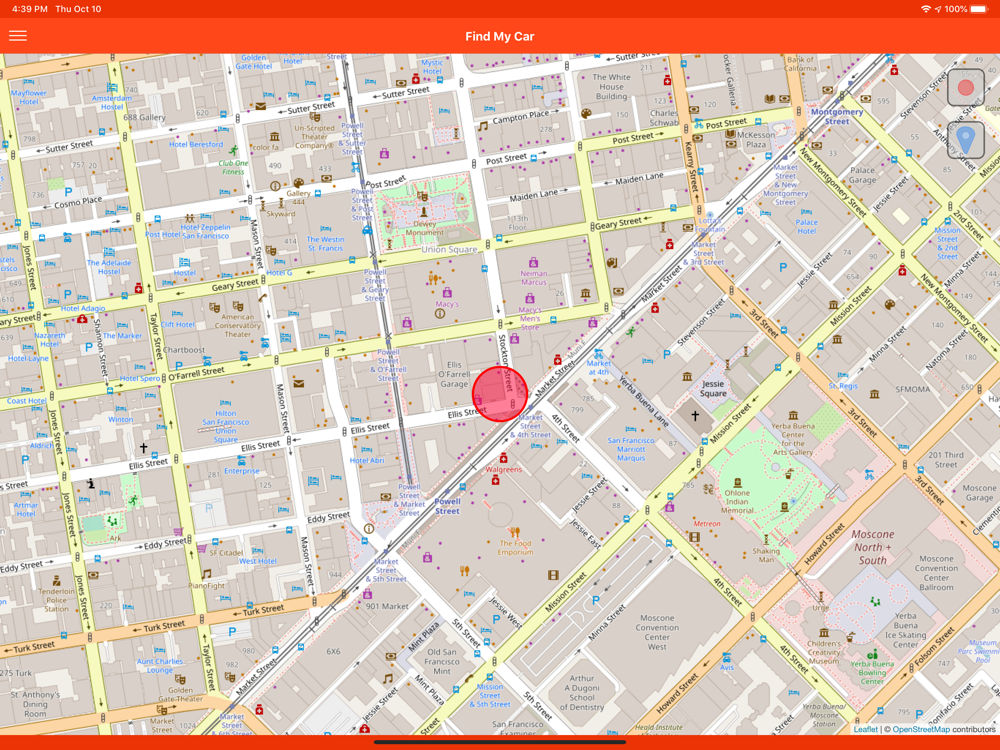Tap the Club One Fitness label
Screen dimensions: 1000x750
[x=233, y=167]
